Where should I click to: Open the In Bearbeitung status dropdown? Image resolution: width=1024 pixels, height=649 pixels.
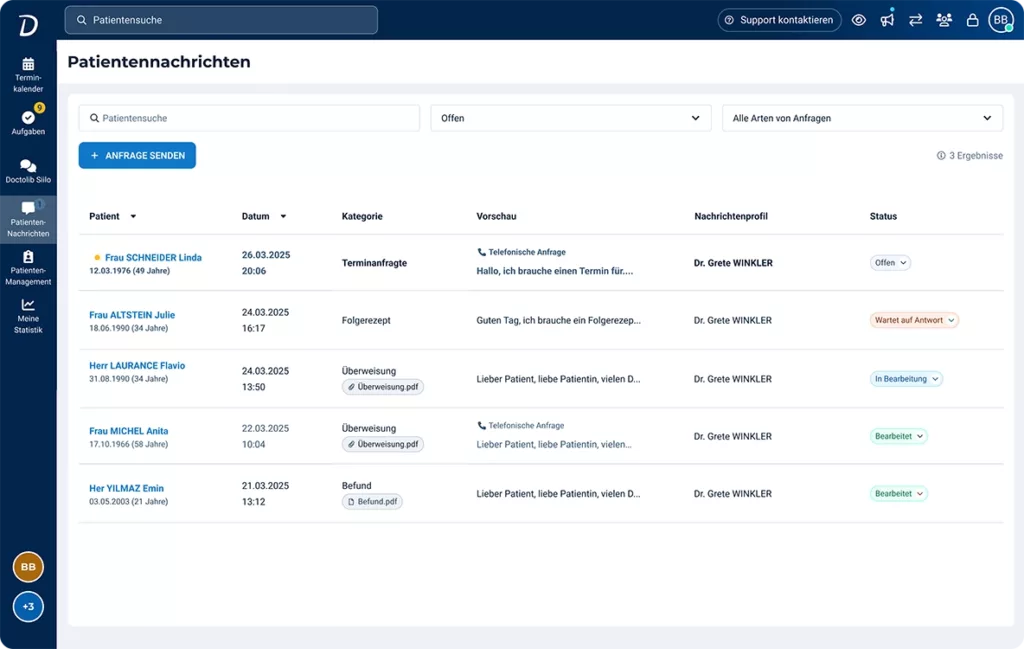pyautogui.click(x=906, y=379)
